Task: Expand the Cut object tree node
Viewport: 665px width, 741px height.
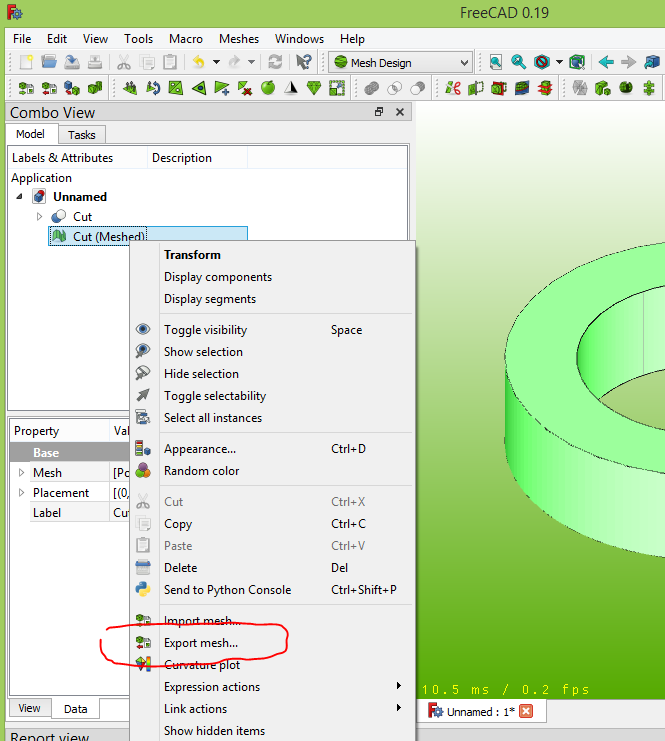Action: [x=39, y=216]
